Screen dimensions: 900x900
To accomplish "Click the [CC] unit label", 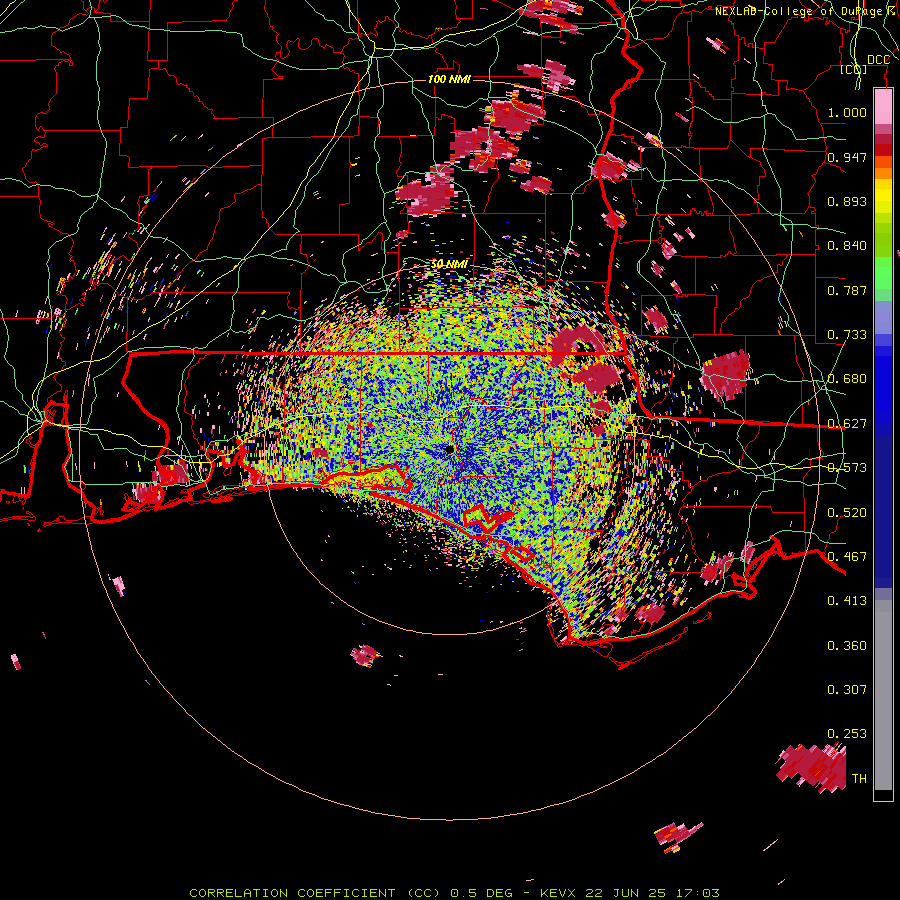I will pyautogui.click(x=854, y=70).
